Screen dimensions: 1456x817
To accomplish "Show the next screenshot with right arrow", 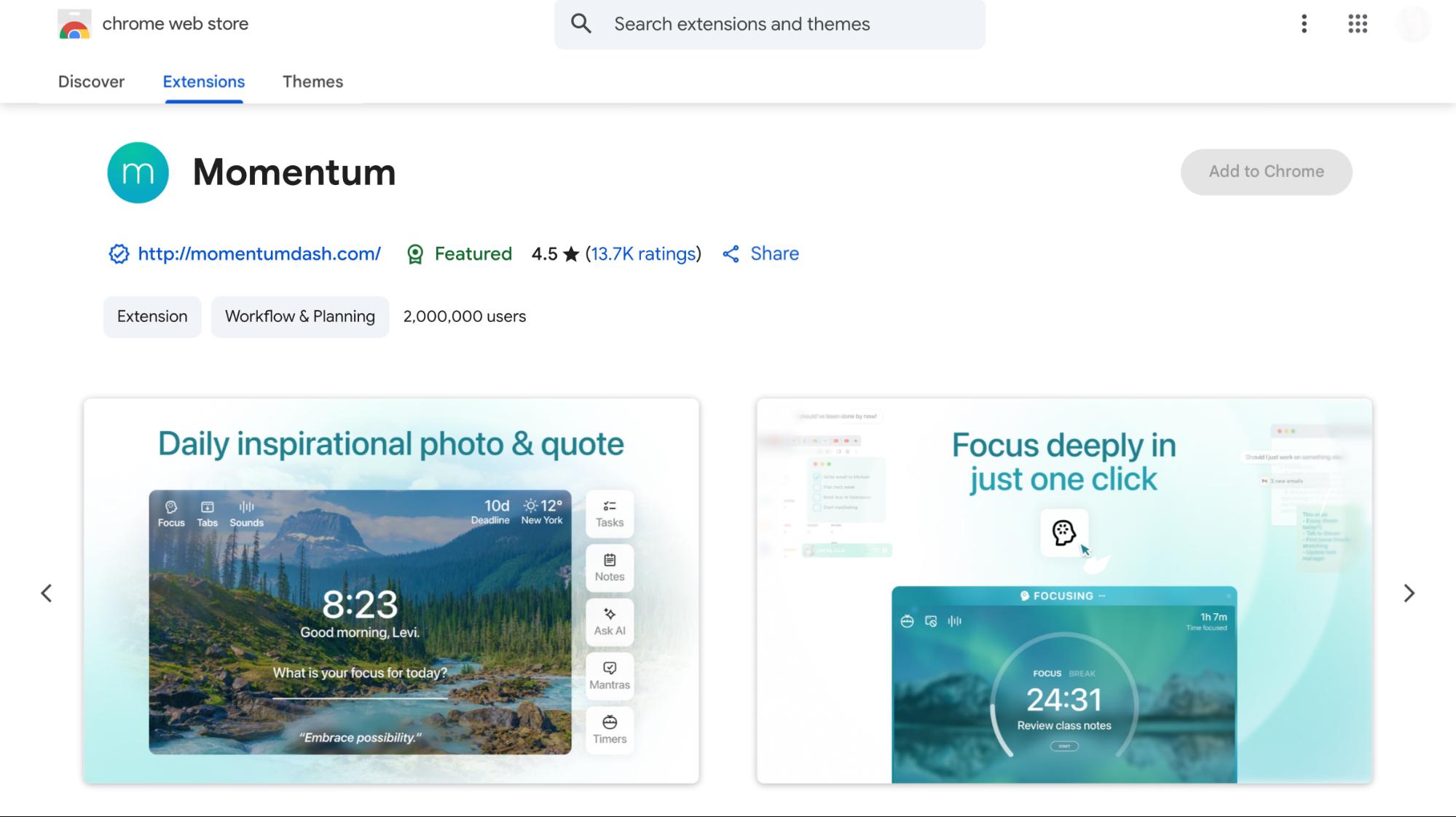I will click(x=1409, y=593).
